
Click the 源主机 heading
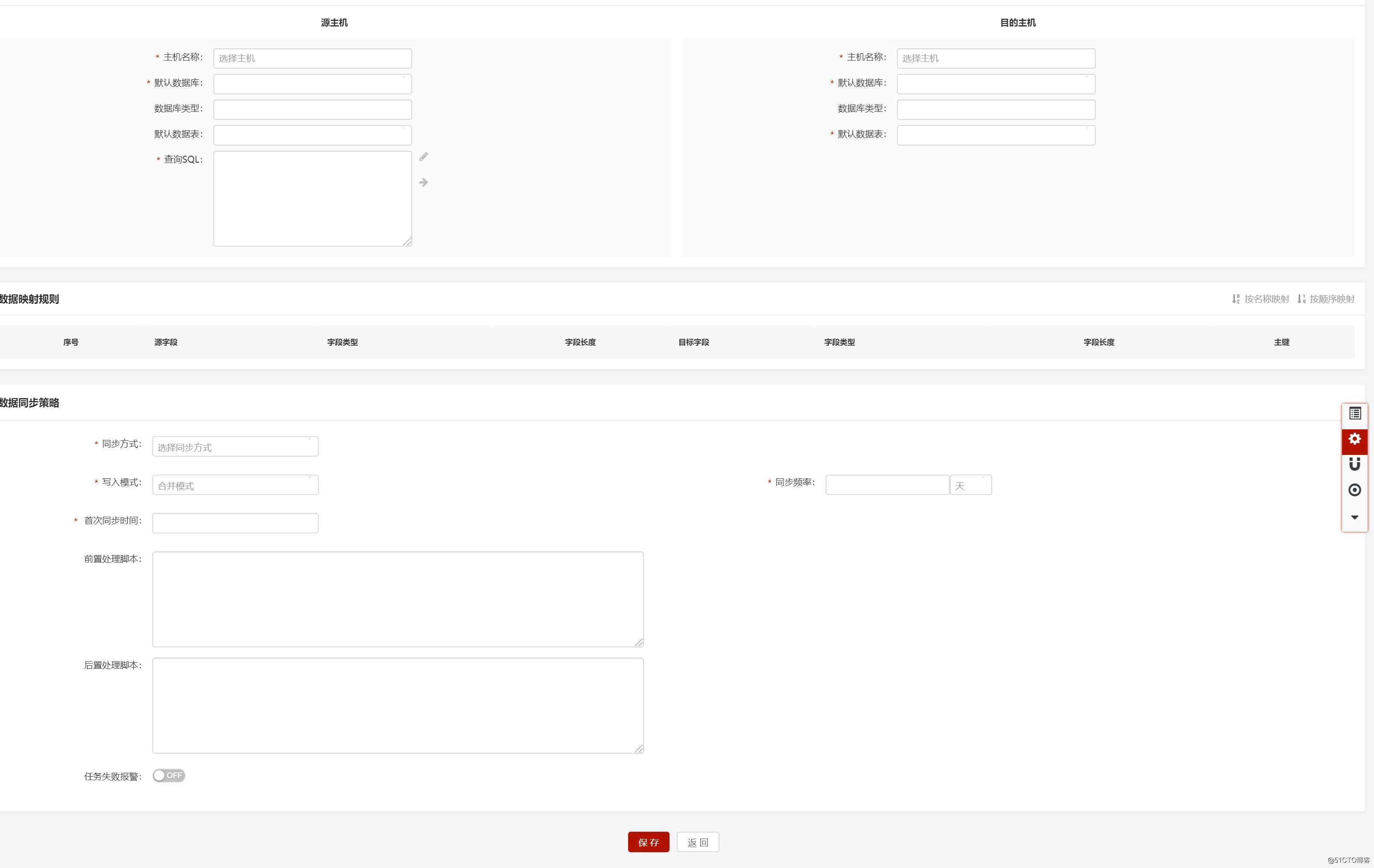click(335, 23)
